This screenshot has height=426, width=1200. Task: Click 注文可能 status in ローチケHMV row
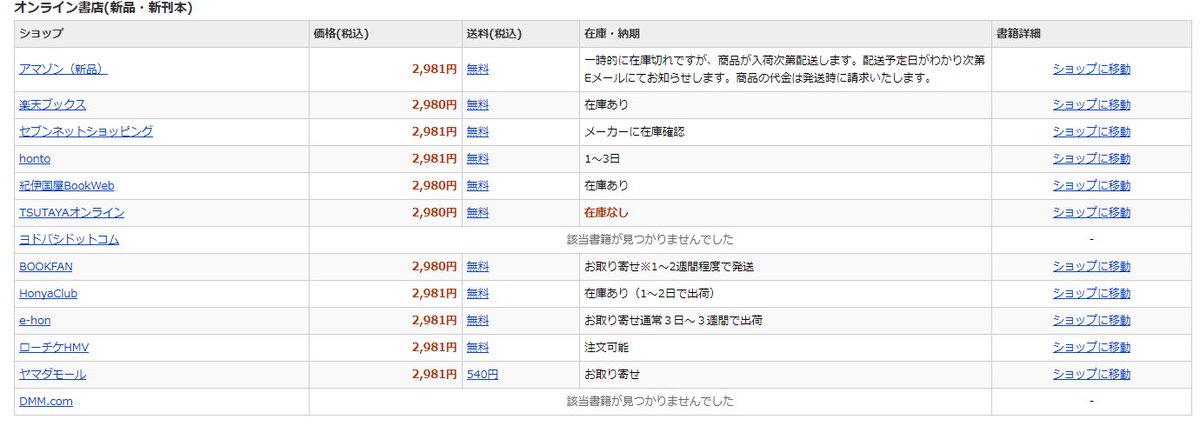[607, 347]
